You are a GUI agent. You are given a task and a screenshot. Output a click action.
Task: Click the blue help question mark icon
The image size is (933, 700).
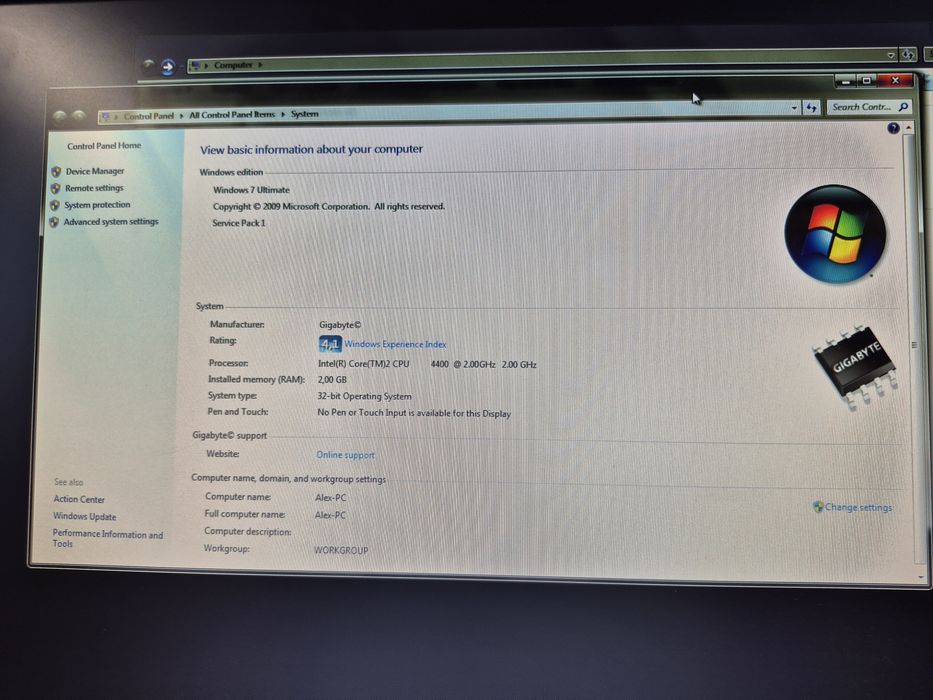[893, 128]
